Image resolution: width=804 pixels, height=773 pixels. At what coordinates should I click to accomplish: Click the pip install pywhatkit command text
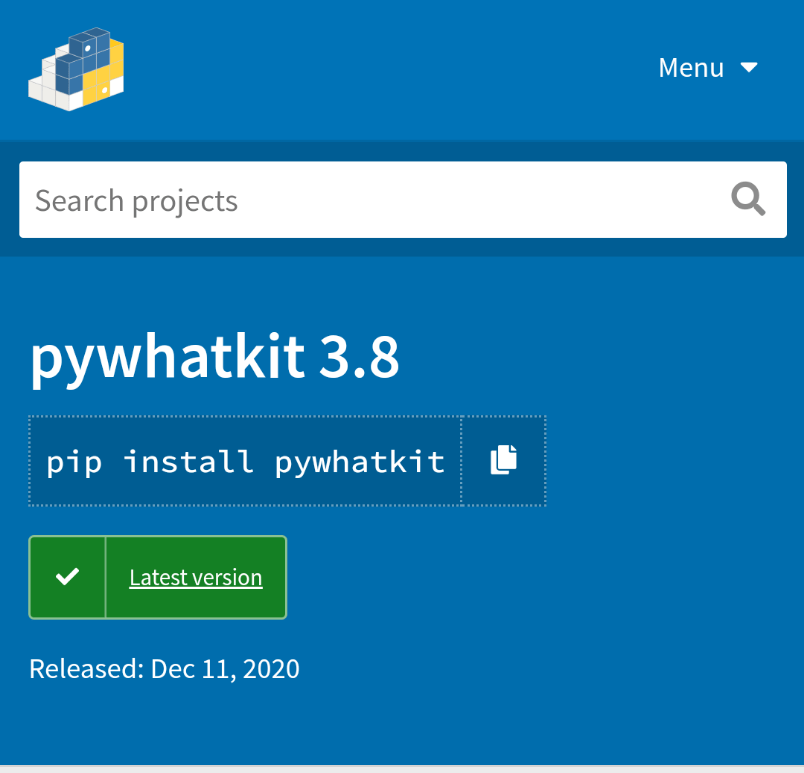245,461
